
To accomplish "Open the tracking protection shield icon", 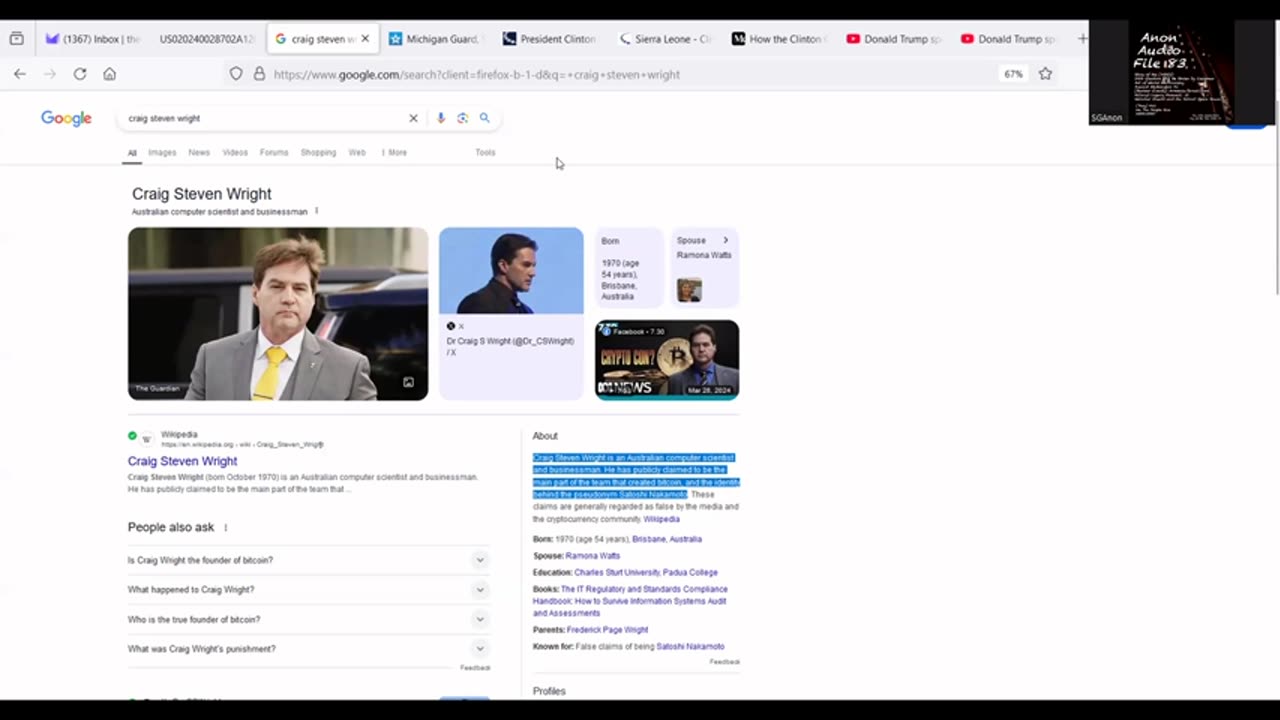I will pos(236,74).
